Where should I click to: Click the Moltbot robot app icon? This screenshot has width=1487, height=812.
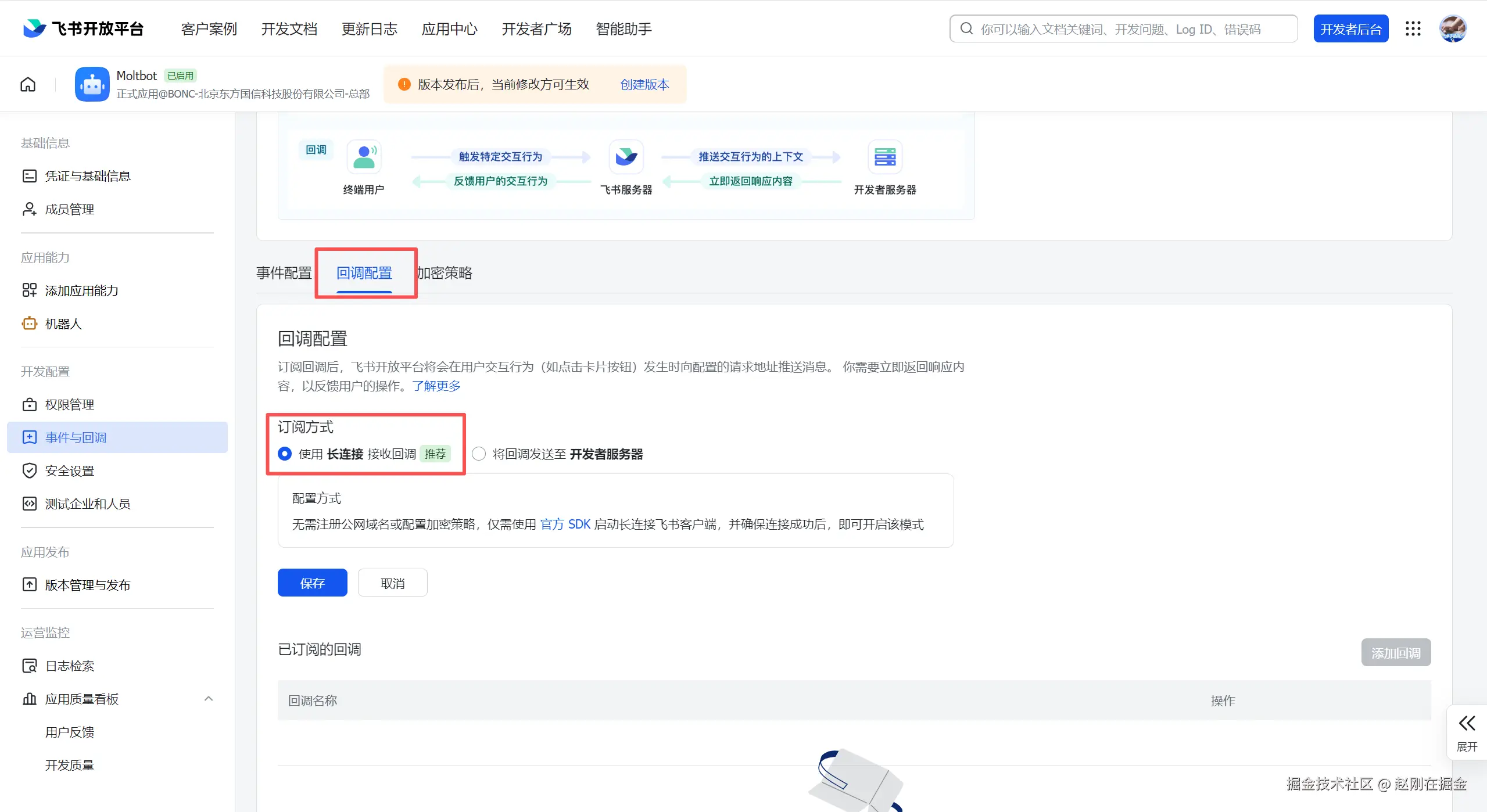(92, 85)
